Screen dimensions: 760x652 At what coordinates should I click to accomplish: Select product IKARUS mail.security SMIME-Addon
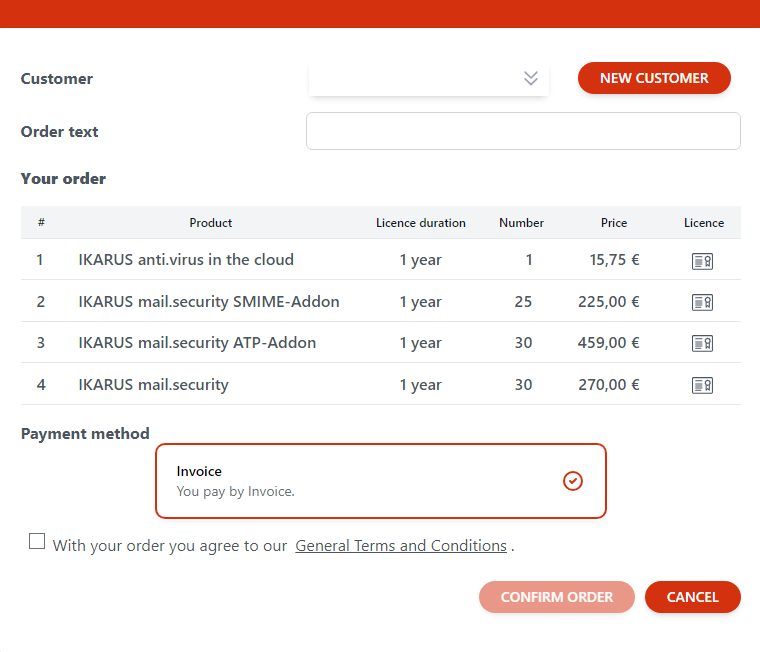coord(209,302)
